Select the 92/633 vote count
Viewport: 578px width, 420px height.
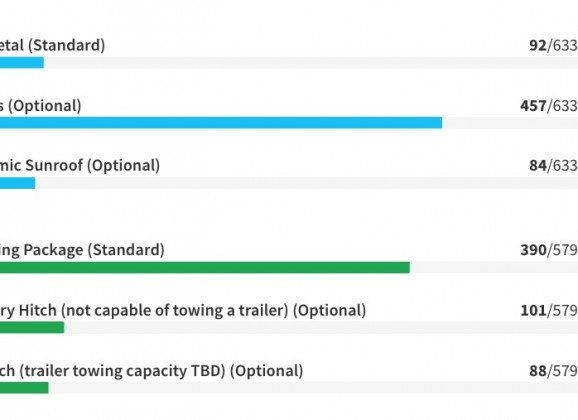tap(554, 45)
